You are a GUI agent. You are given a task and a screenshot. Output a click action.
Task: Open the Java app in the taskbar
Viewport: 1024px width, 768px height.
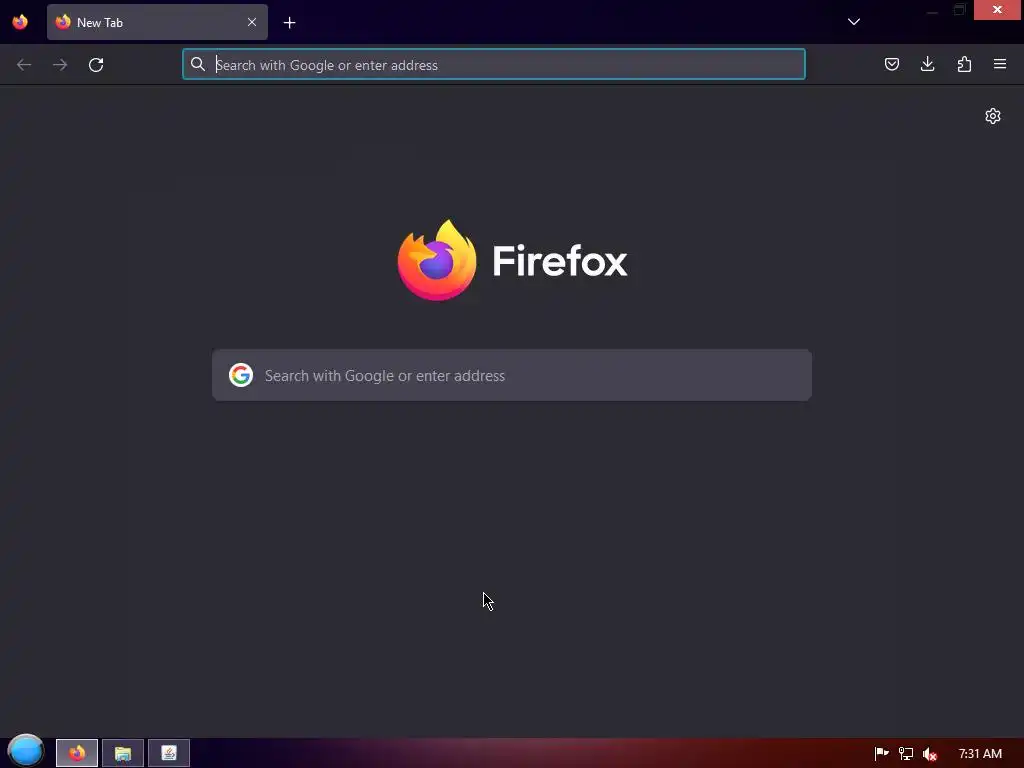pos(169,753)
